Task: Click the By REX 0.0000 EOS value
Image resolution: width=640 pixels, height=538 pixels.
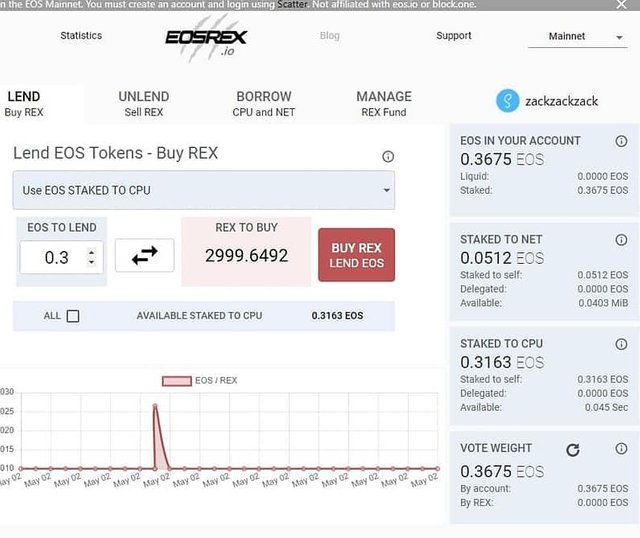Action: tap(602, 502)
